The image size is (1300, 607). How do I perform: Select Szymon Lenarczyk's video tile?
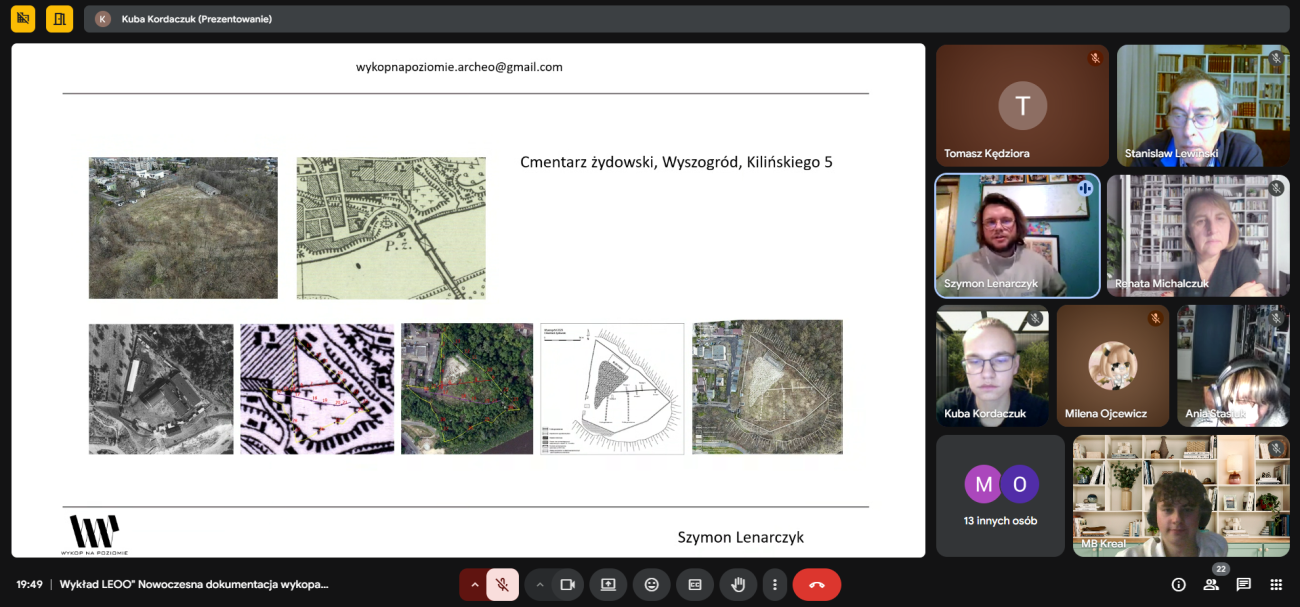(1017, 236)
